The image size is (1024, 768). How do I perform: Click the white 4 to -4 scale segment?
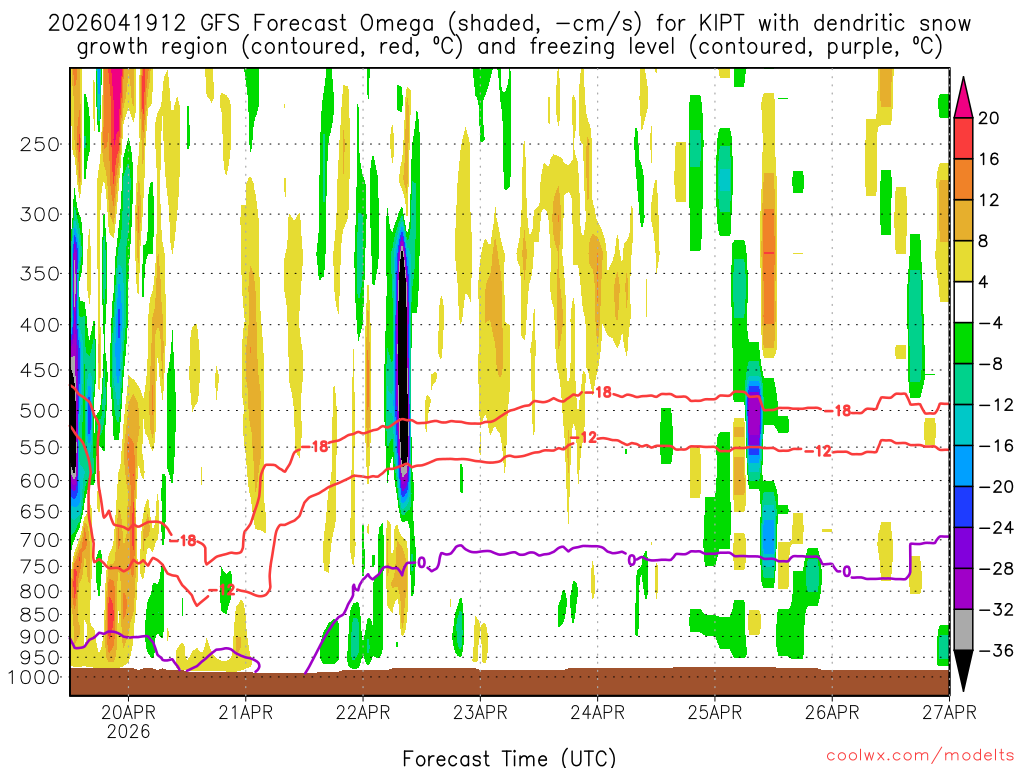[963, 302]
